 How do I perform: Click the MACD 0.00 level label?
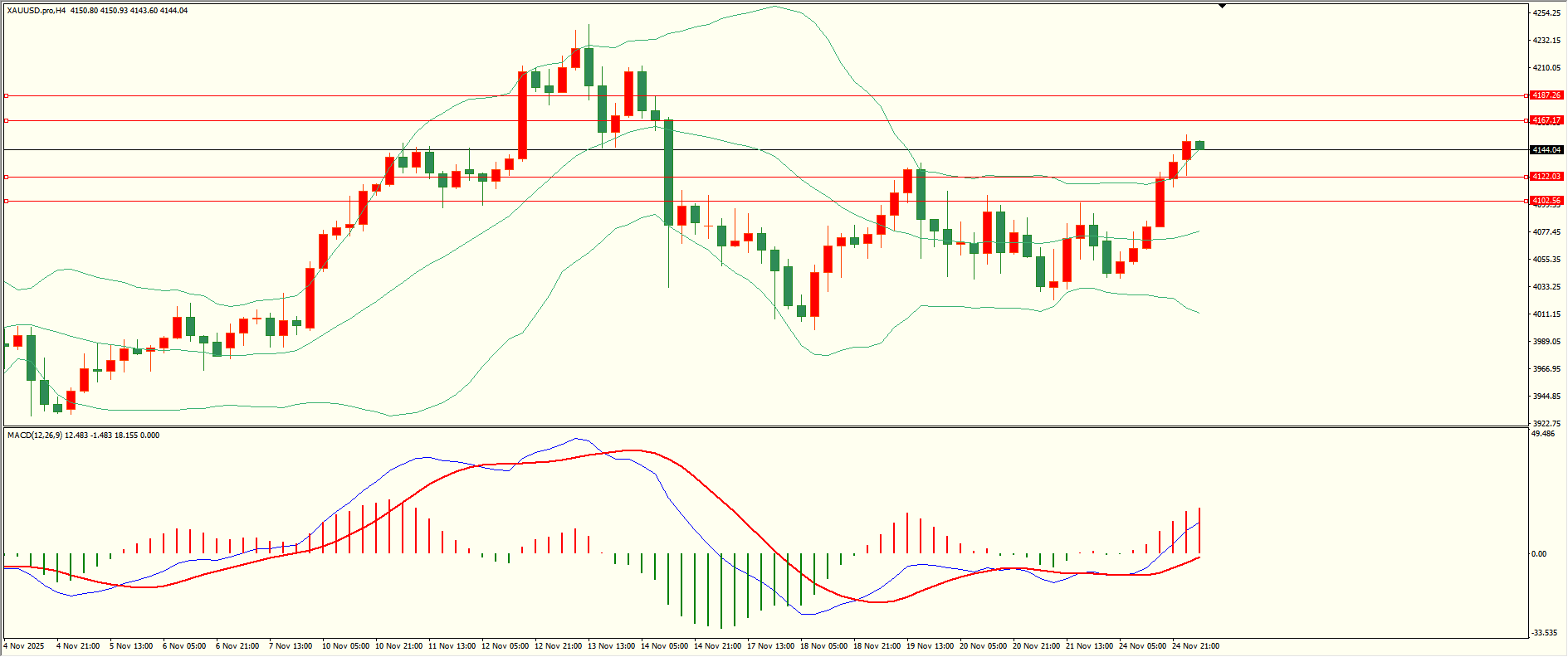(x=1539, y=554)
